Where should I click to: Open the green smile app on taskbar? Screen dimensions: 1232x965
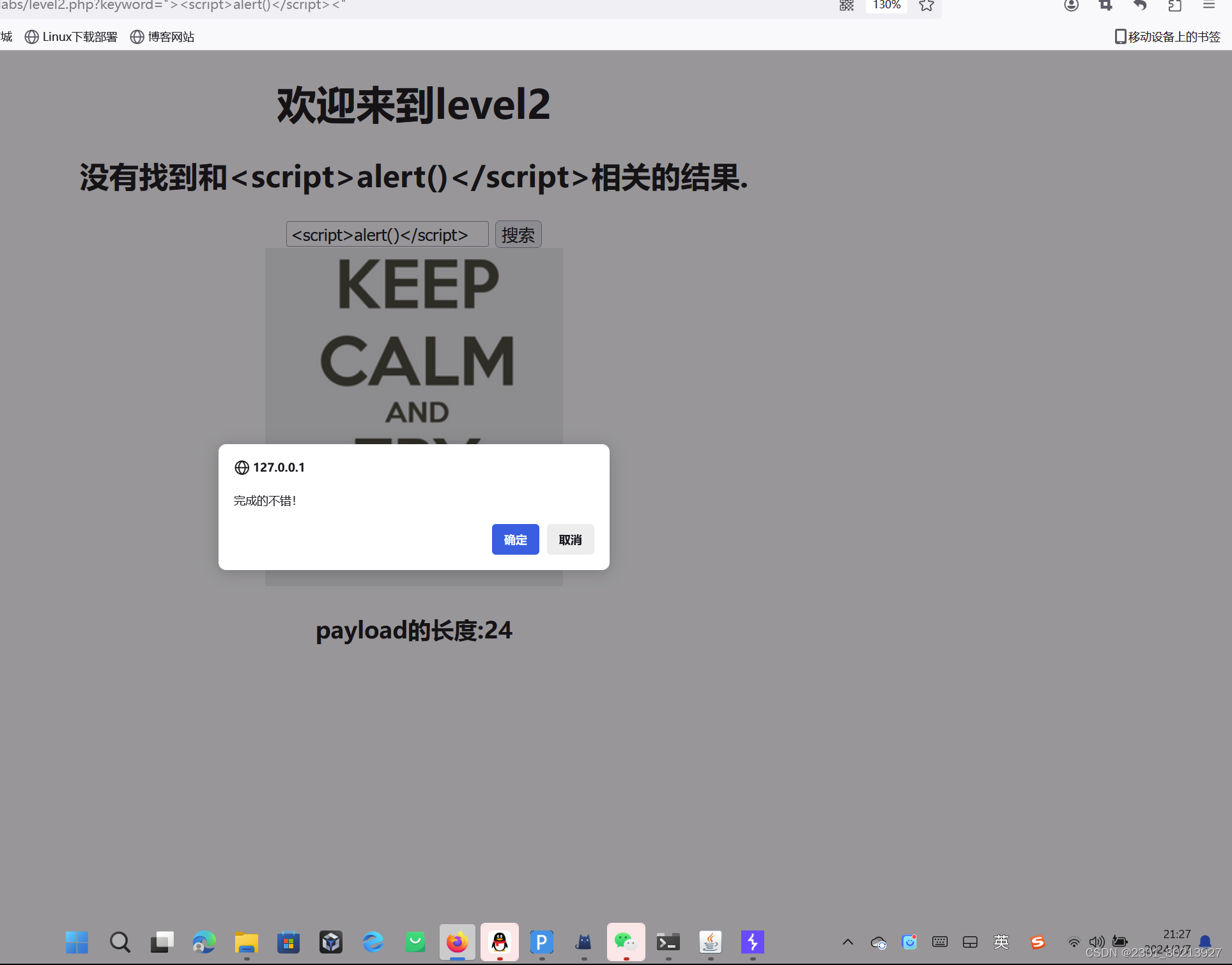pos(415,942)
